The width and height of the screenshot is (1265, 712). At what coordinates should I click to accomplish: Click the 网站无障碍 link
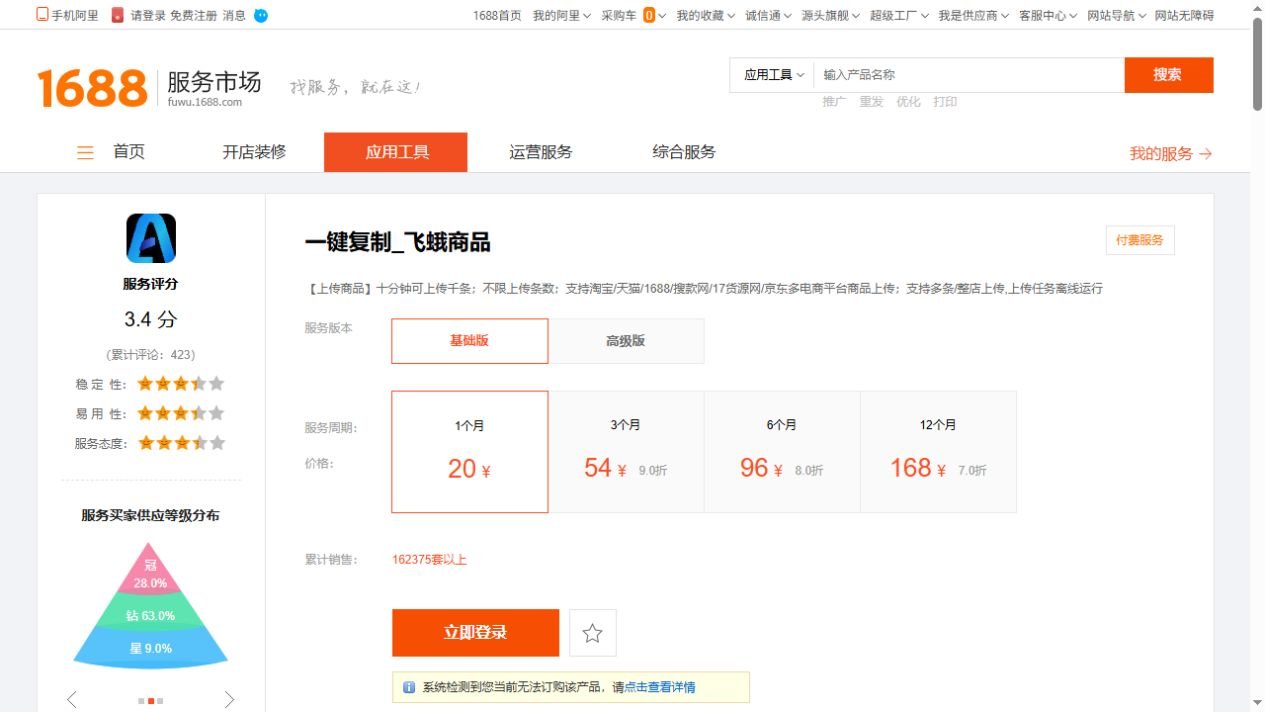1184,15
